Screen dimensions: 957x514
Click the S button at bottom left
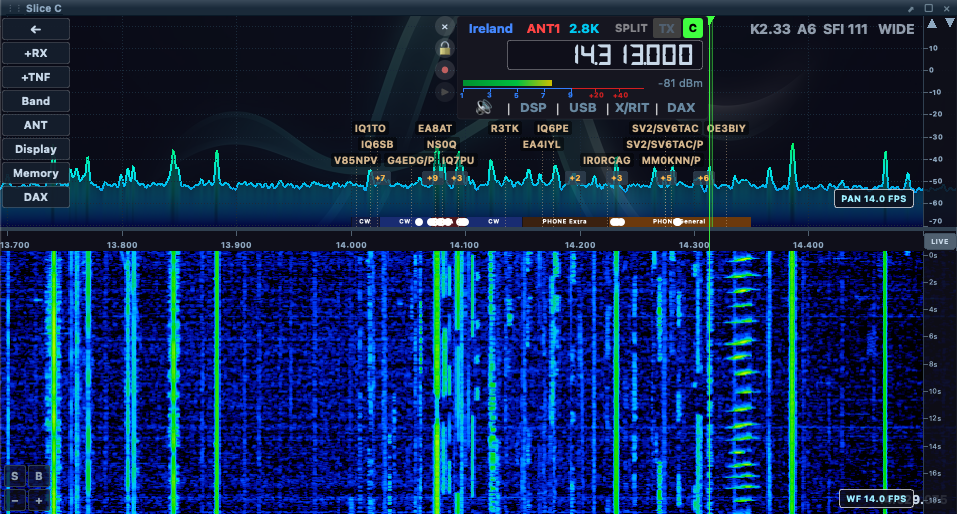pos(15,476)
